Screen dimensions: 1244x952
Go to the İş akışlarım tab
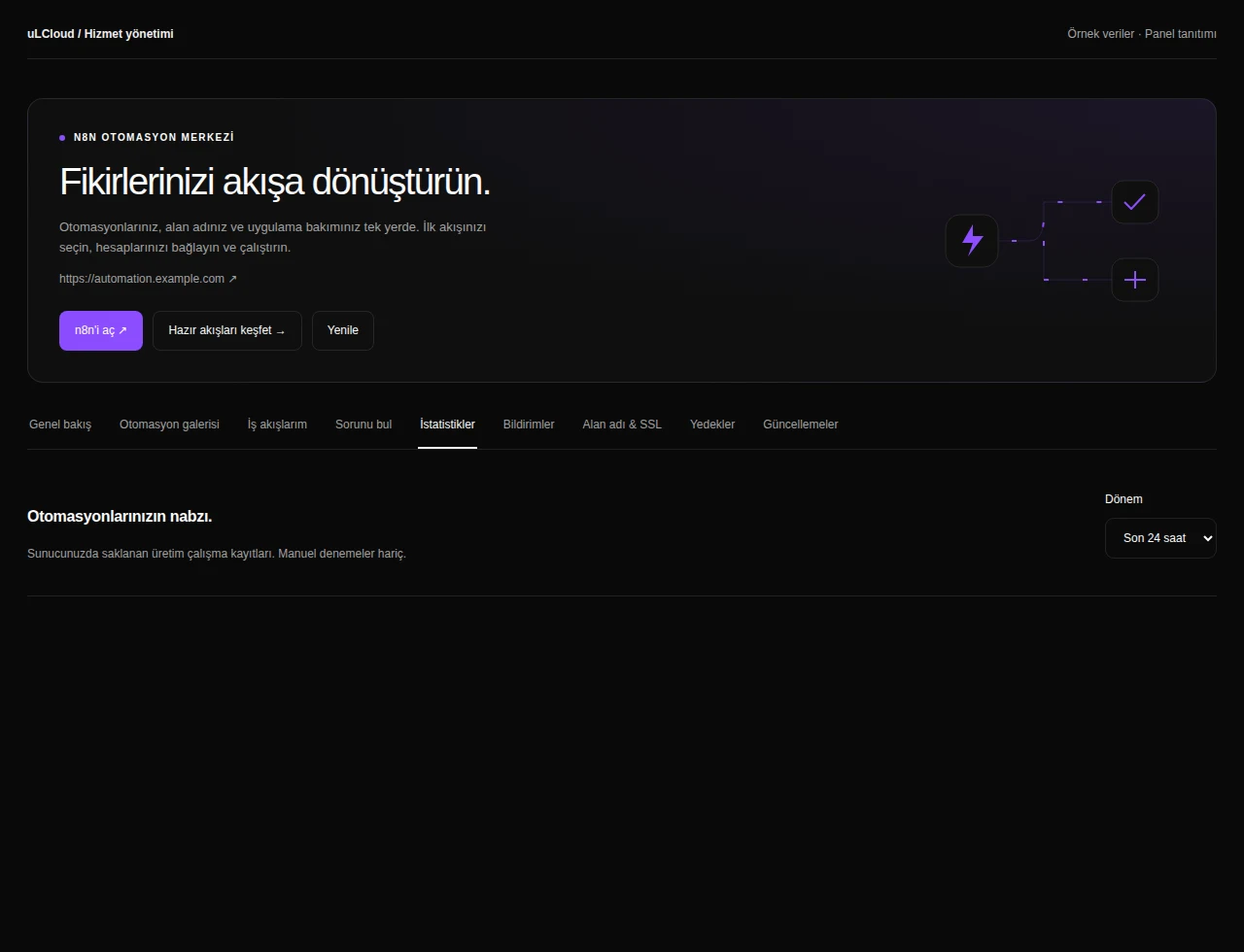pyautogui.click(x=277, y=425)
